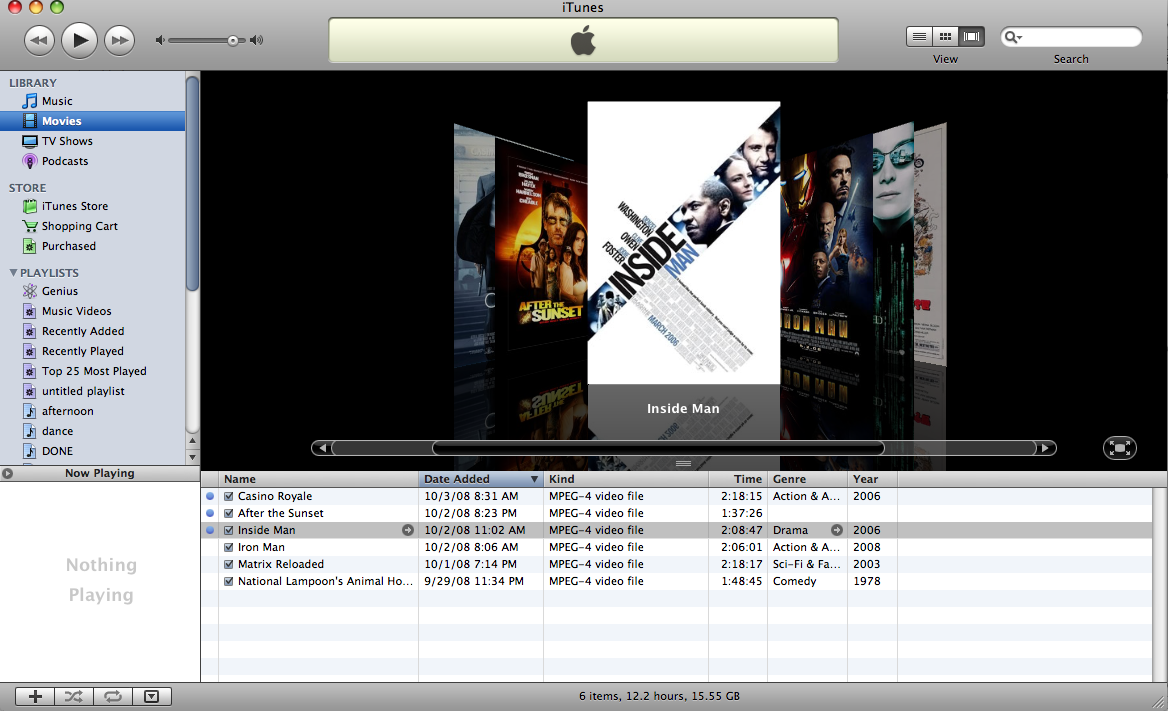Image resolution: width=1168 pixels, height=711 pixels.
Task: Switch to List view
Action: tap(919, 37)
